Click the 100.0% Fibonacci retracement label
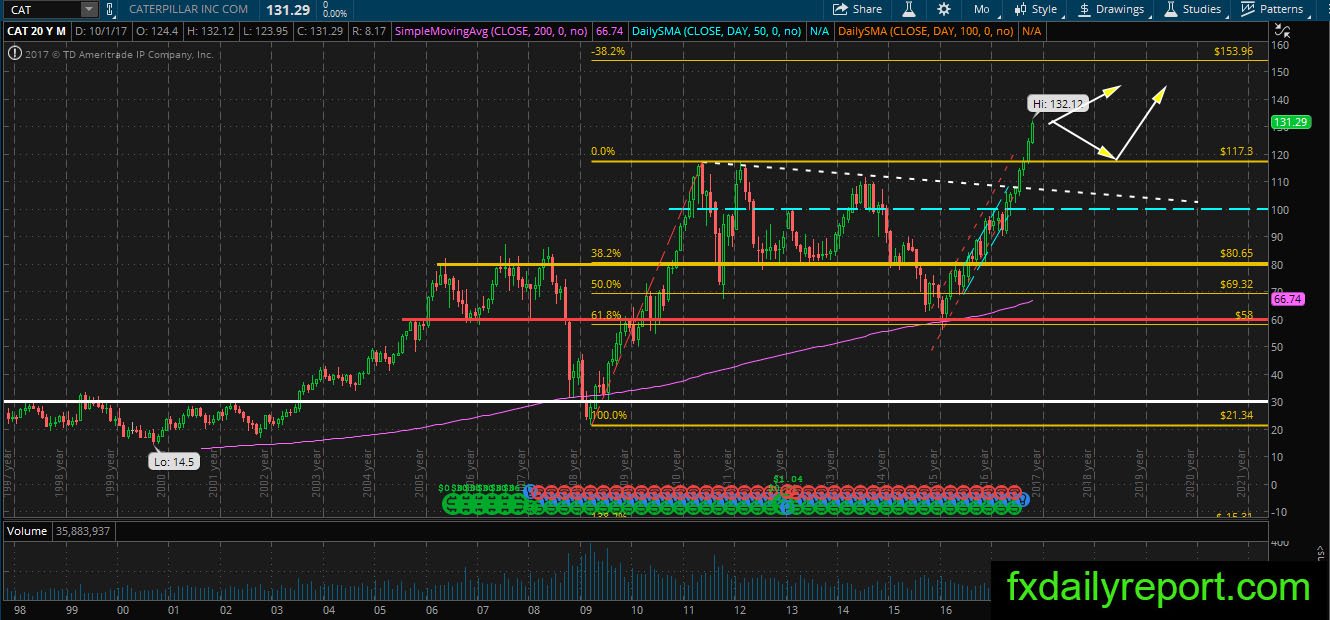The width and height of the screenshot is (1330, 620). (609, 415)
